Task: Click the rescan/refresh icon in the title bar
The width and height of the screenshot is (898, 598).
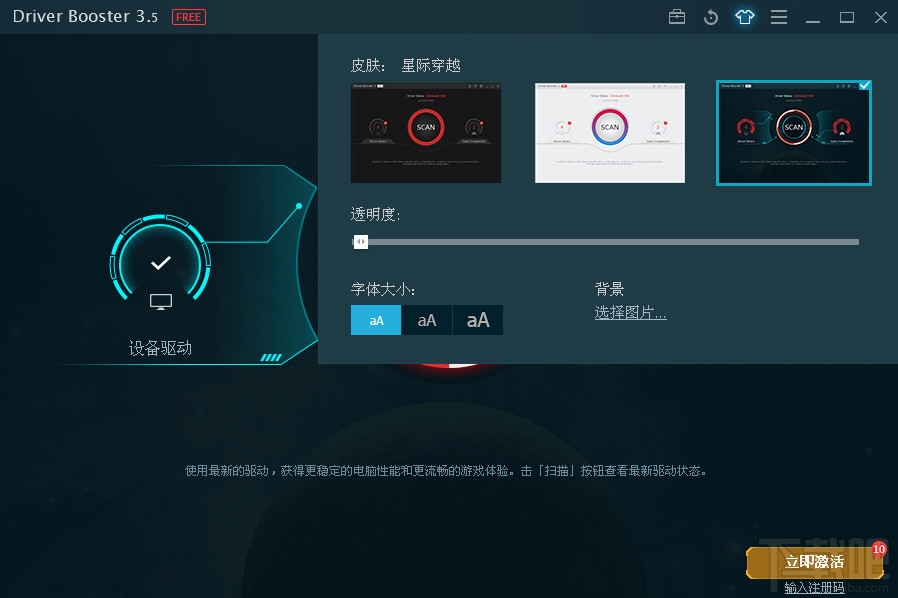Action: [x=710, y=16]
